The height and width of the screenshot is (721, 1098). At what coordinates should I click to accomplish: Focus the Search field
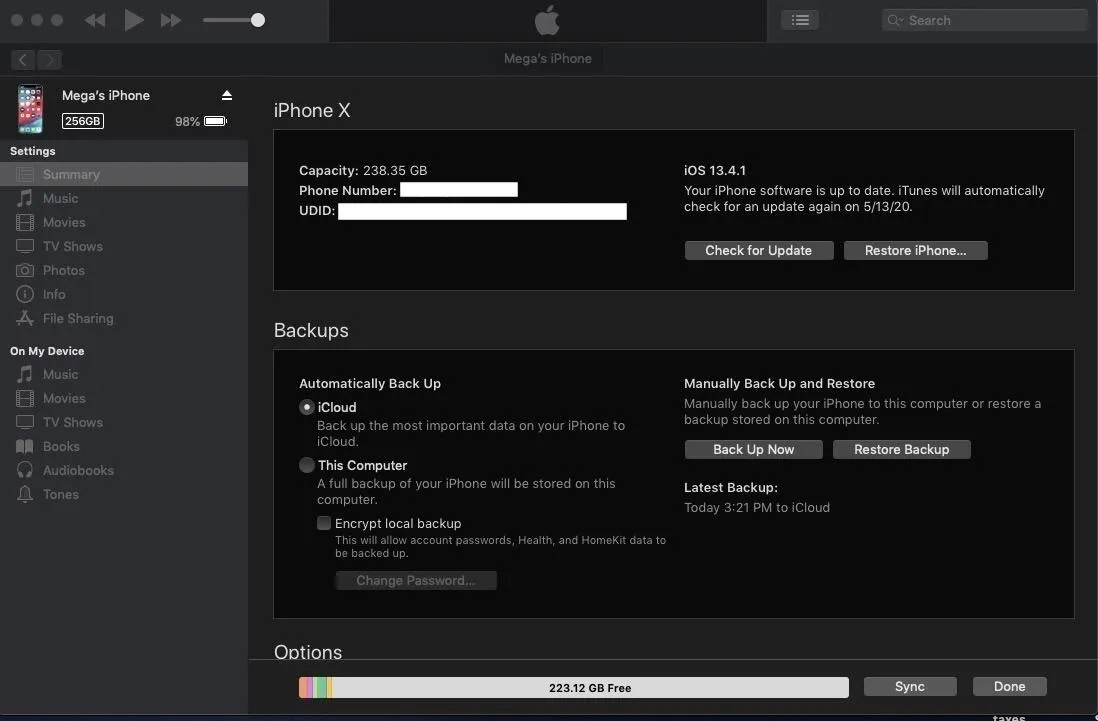coord(984,20)
